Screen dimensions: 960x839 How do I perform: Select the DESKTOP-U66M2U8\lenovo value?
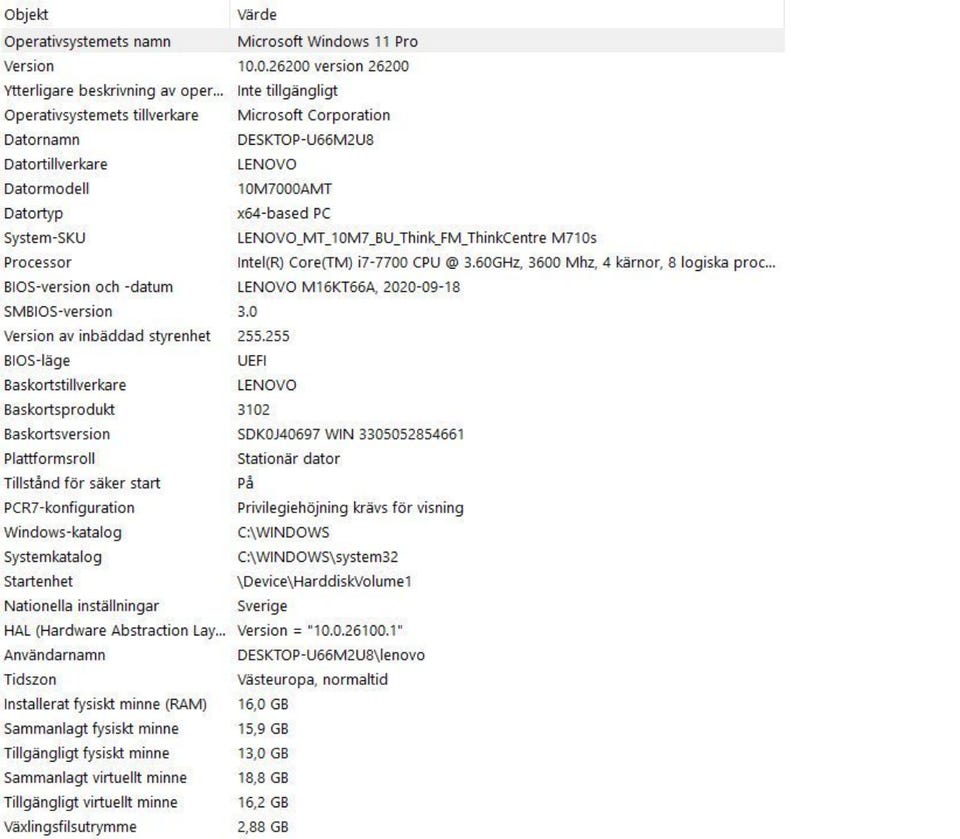pos(331,655)
